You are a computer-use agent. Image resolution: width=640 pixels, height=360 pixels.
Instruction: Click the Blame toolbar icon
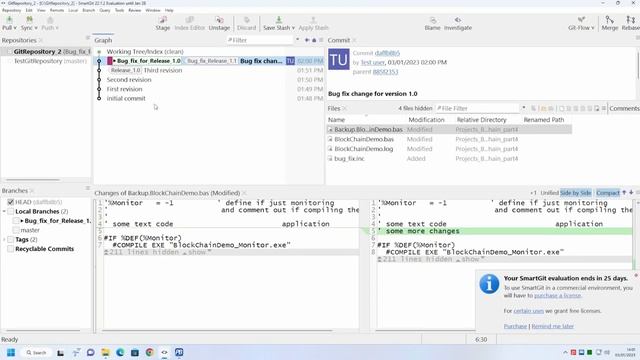coord(432,20)
